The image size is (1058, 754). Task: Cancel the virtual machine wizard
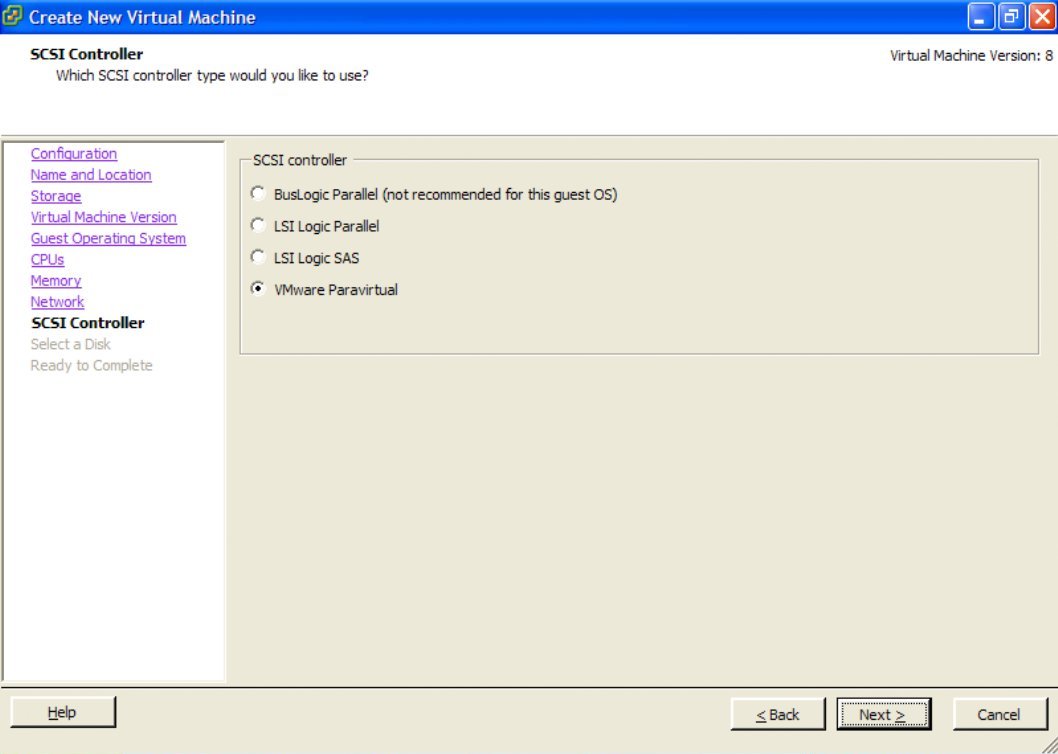[x=999, y=714]
